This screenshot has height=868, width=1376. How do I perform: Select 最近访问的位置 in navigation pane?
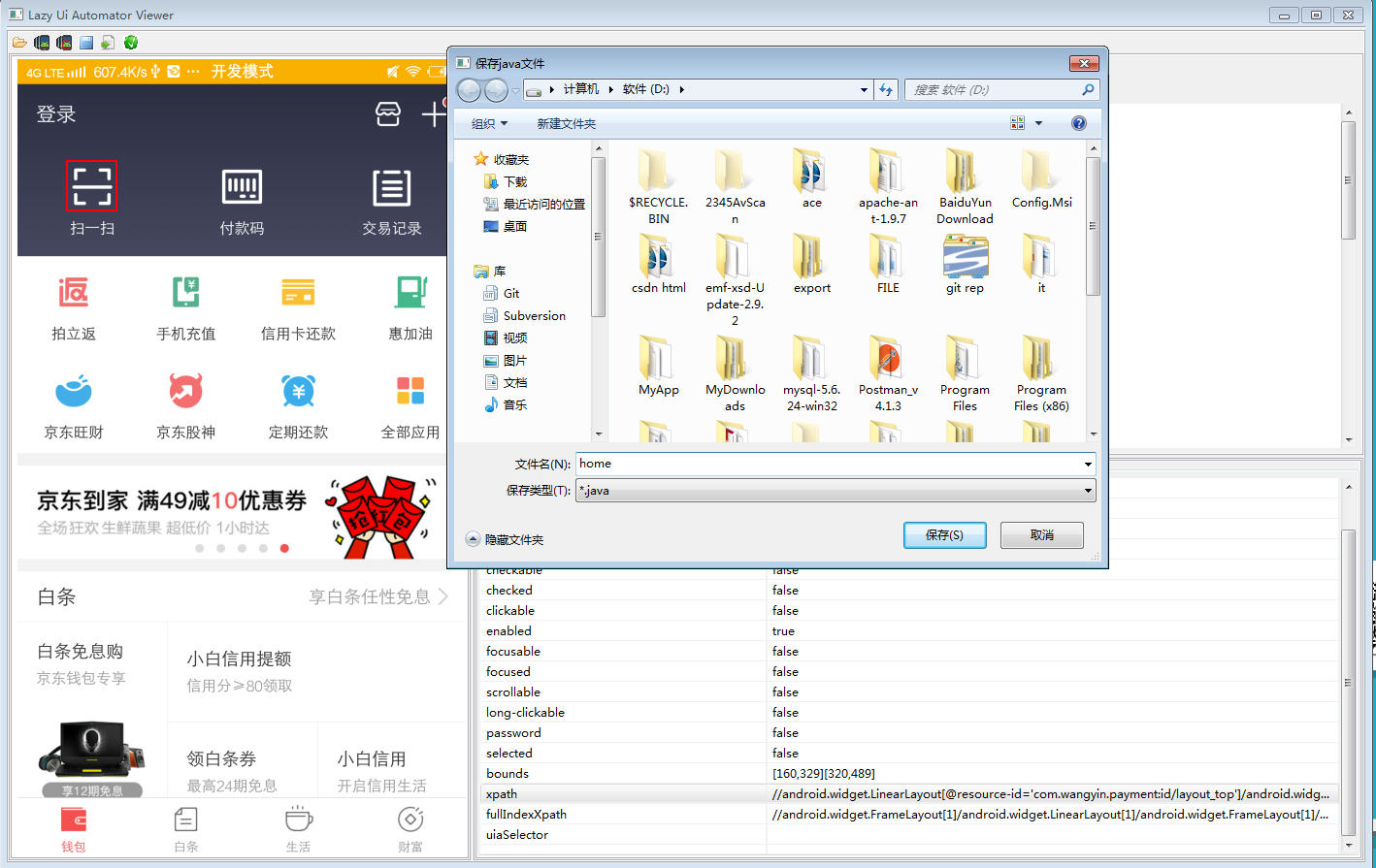pyautogui.click(x=535, y=204)
